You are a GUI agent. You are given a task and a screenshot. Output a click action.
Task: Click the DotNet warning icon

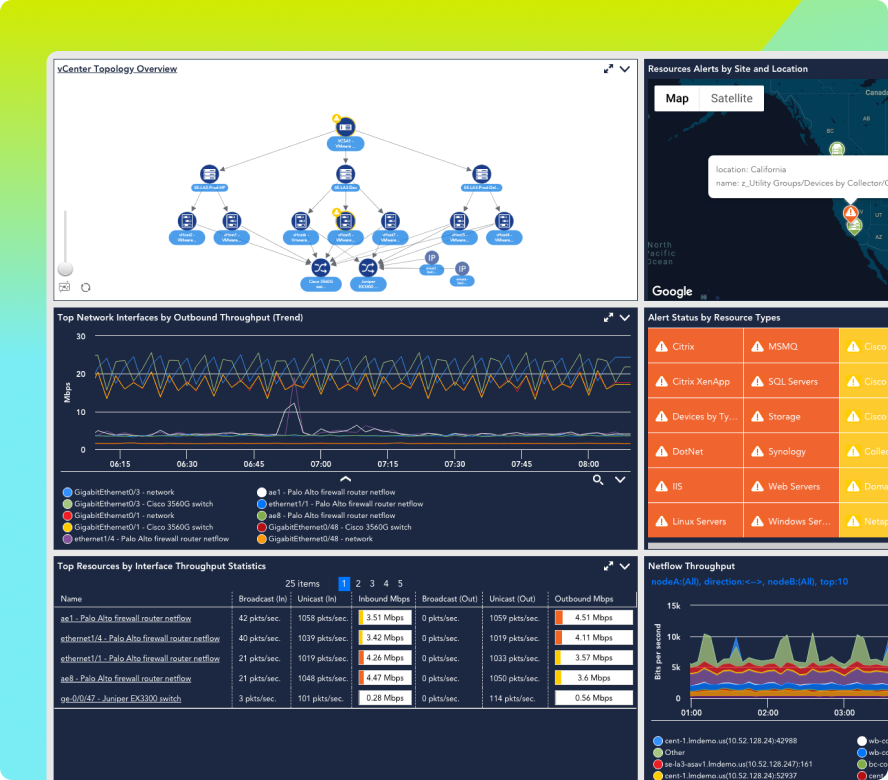click(661, 451)
